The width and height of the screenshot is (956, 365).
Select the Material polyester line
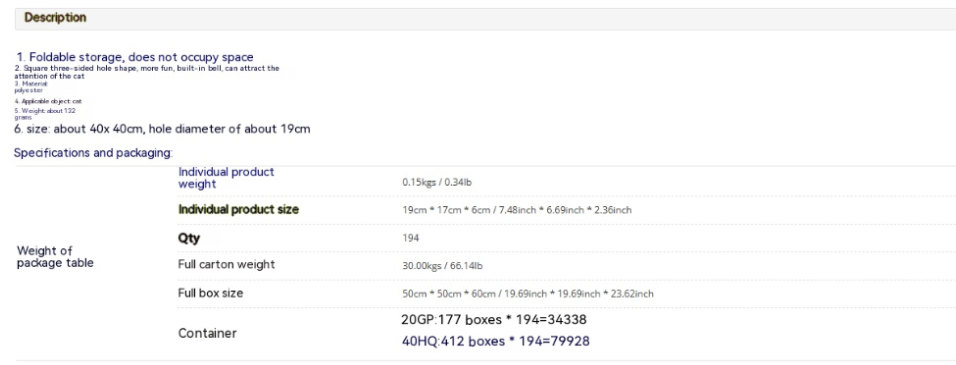[29, 87]
